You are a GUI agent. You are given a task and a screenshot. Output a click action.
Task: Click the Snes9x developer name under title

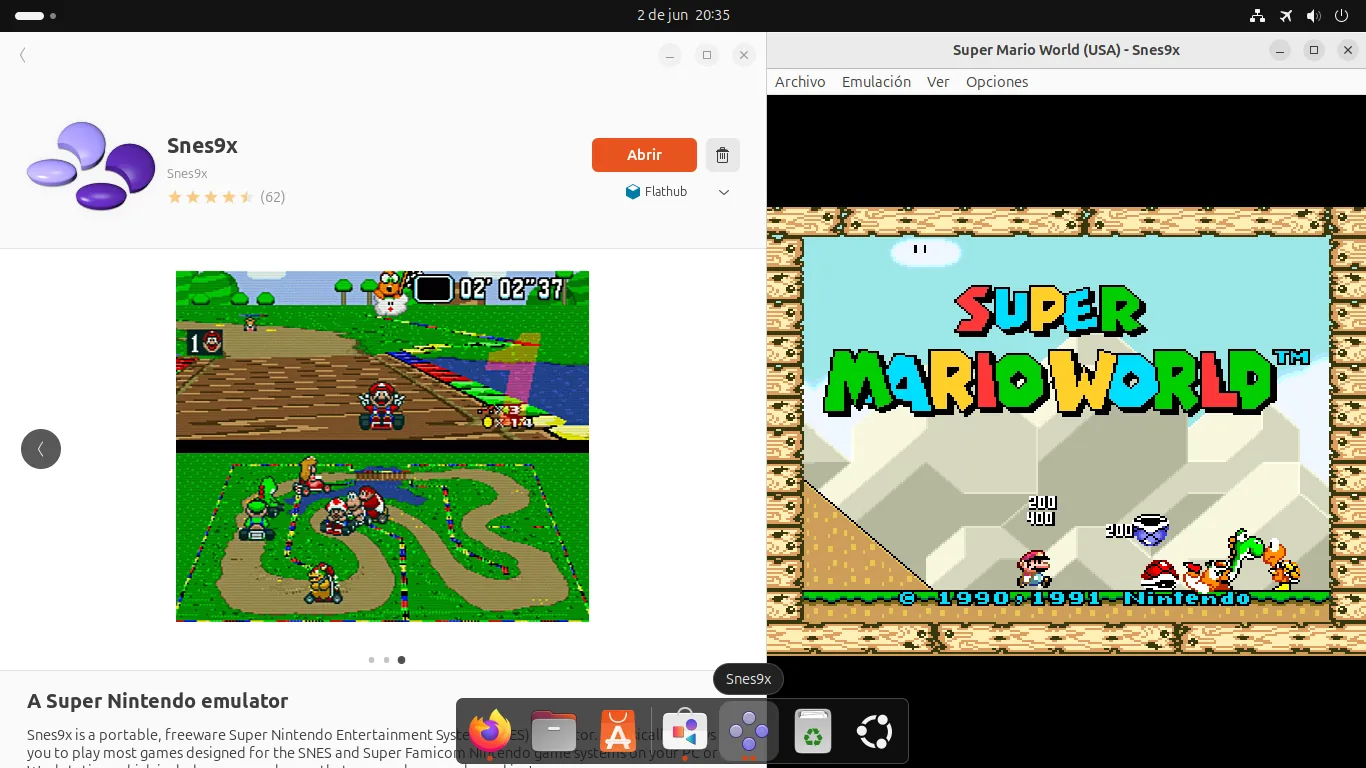click(187, 174)
